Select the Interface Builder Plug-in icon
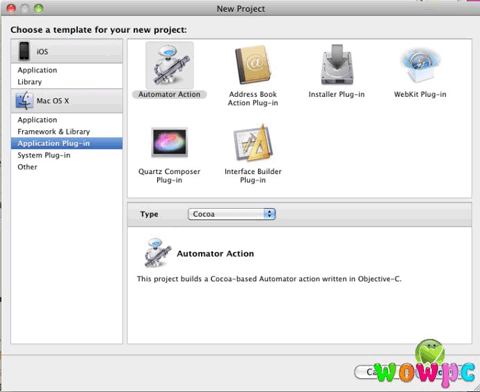 coord(253,142)
